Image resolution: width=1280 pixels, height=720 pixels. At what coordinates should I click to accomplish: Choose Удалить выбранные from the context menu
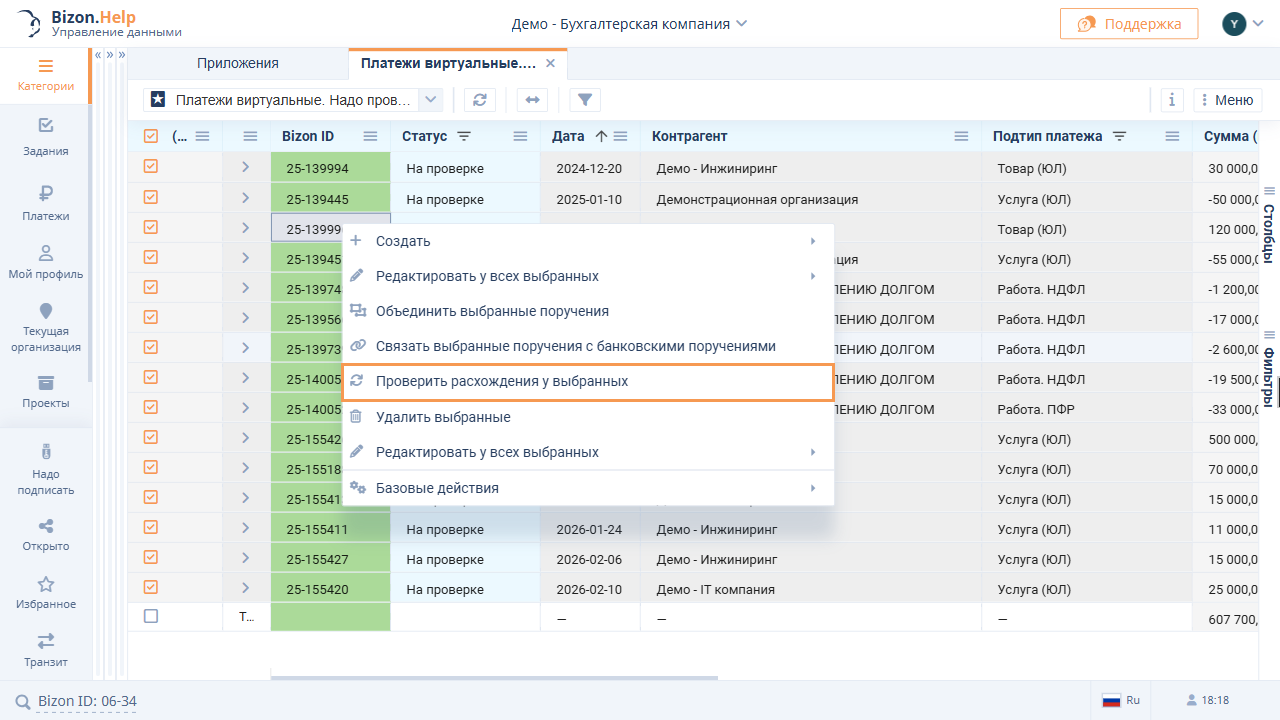pyautogui.click(x=443, y=417)
